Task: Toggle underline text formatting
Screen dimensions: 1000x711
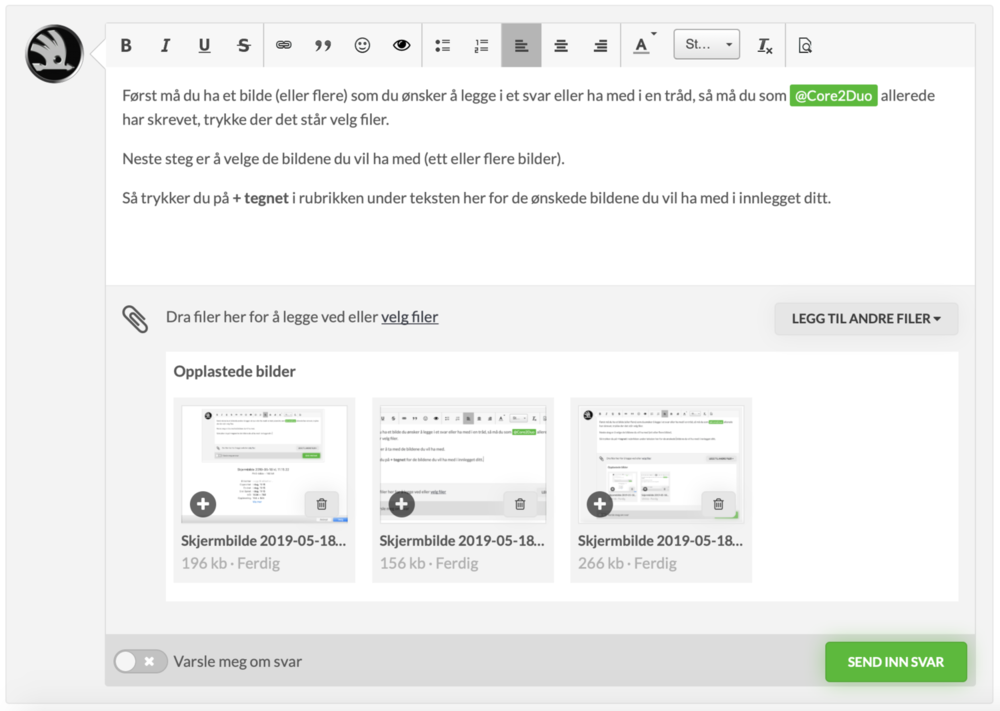Action: pyautogui.click(x=204, y=46)
